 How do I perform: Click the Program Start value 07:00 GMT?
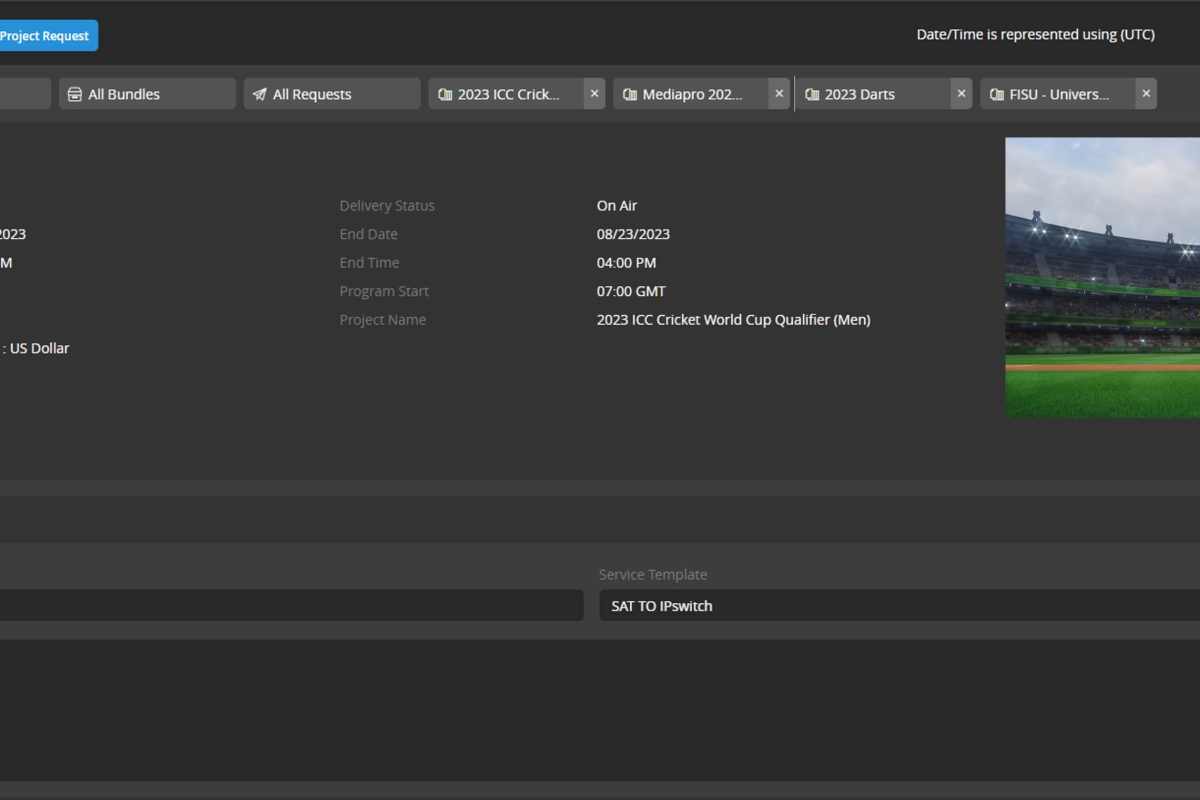631,291
